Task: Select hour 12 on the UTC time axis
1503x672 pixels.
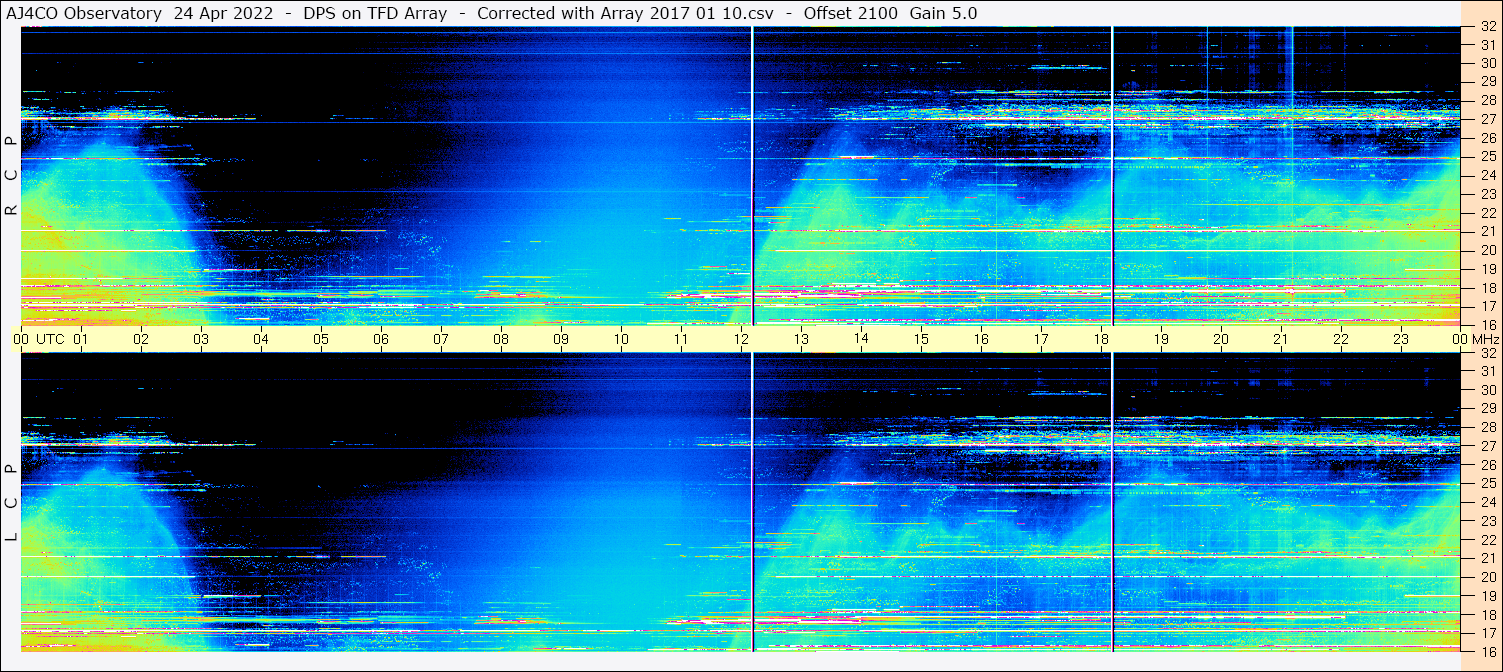Action: (x=741, y=339)
